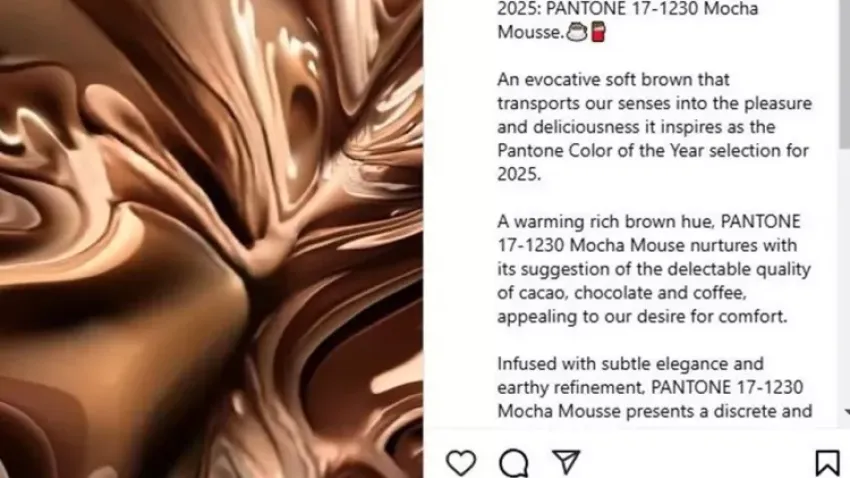The image size is (850, 478).
Task: Click the line 'appealing to our desire for comfort.'
Action: tap(642, 316)
